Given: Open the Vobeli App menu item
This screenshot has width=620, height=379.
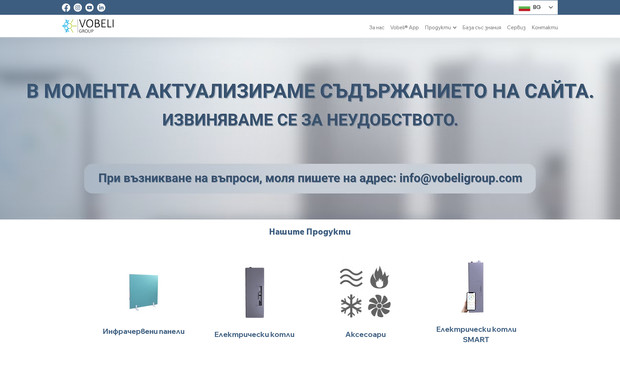Looking at the screenshot, I should coord(404,28).
